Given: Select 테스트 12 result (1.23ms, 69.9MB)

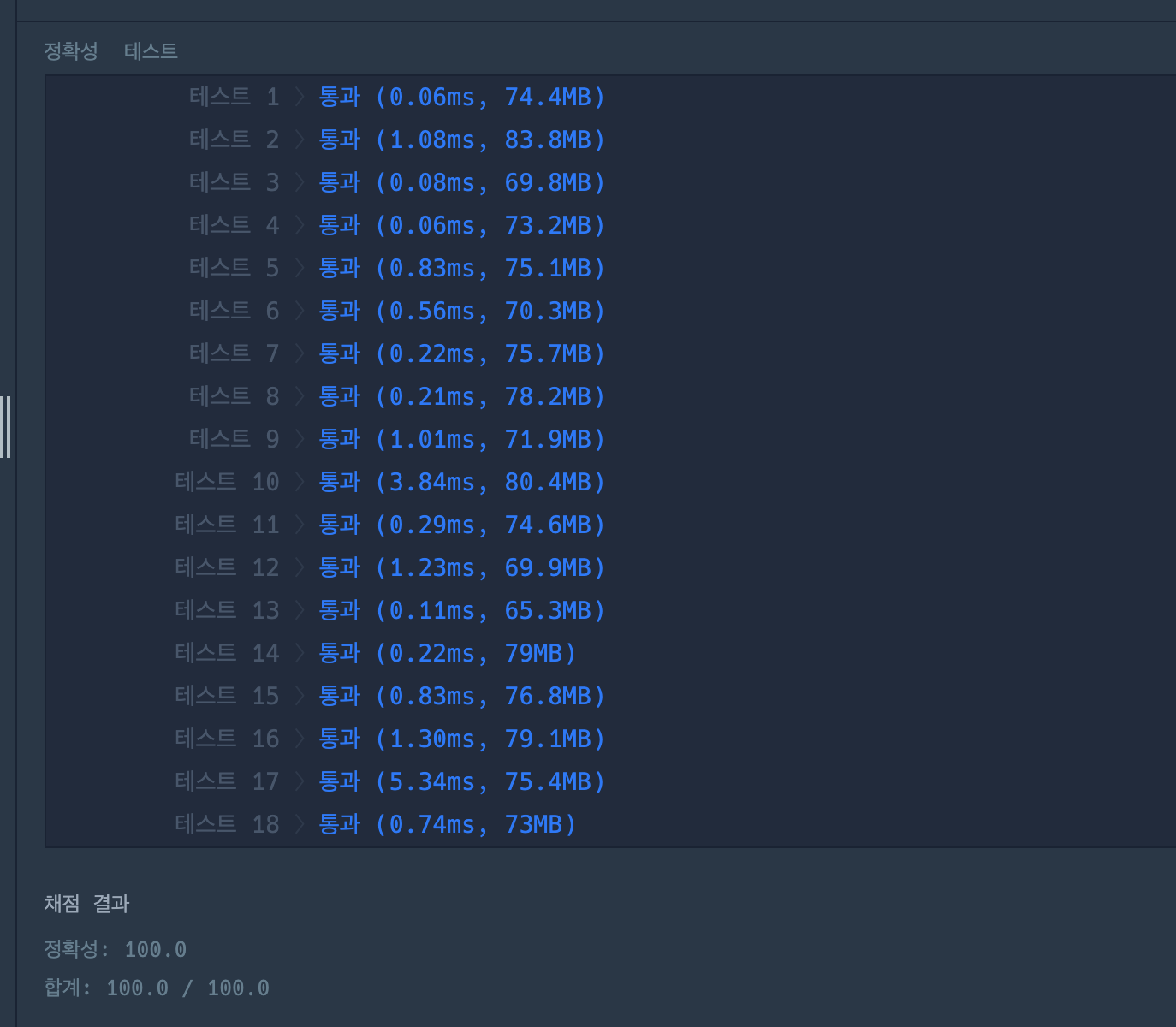Looking at the screenshot, I should (462, 567).
